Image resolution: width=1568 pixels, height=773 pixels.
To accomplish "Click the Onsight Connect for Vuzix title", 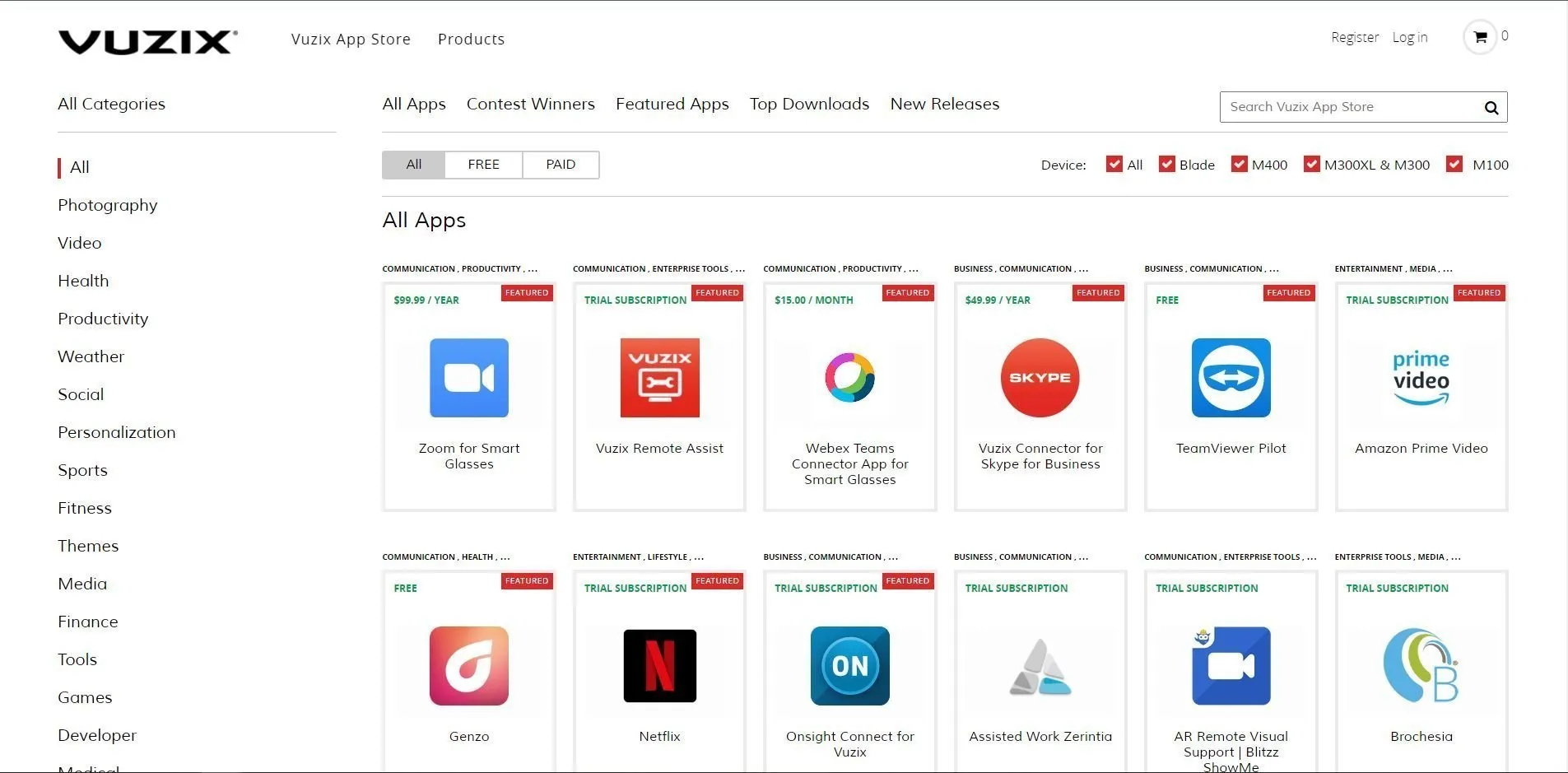I will [850, 744].
